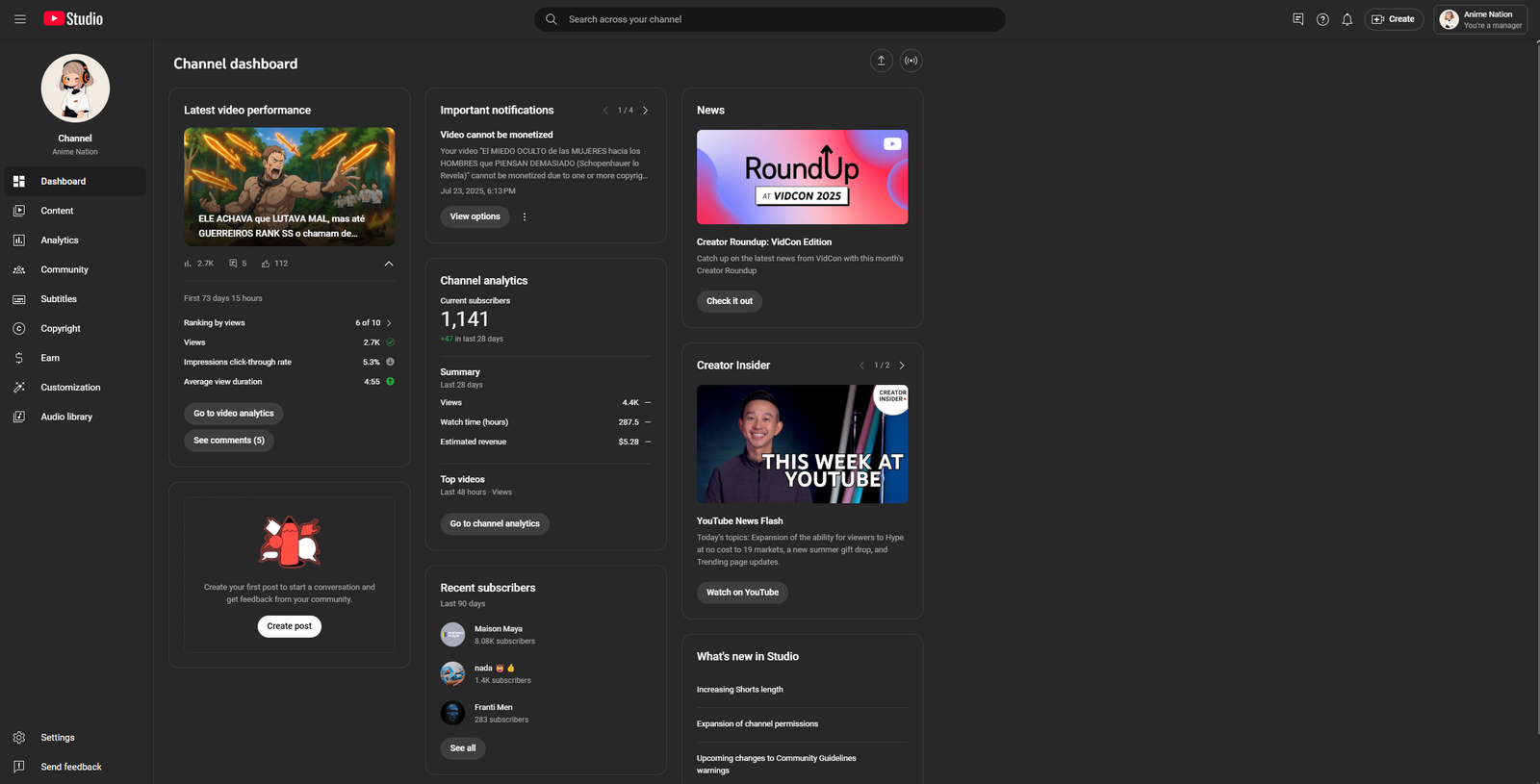Open Community Guidelines warnings update
The height and width of the screenshot is (784, 1540).
click(x=777, y=765)
